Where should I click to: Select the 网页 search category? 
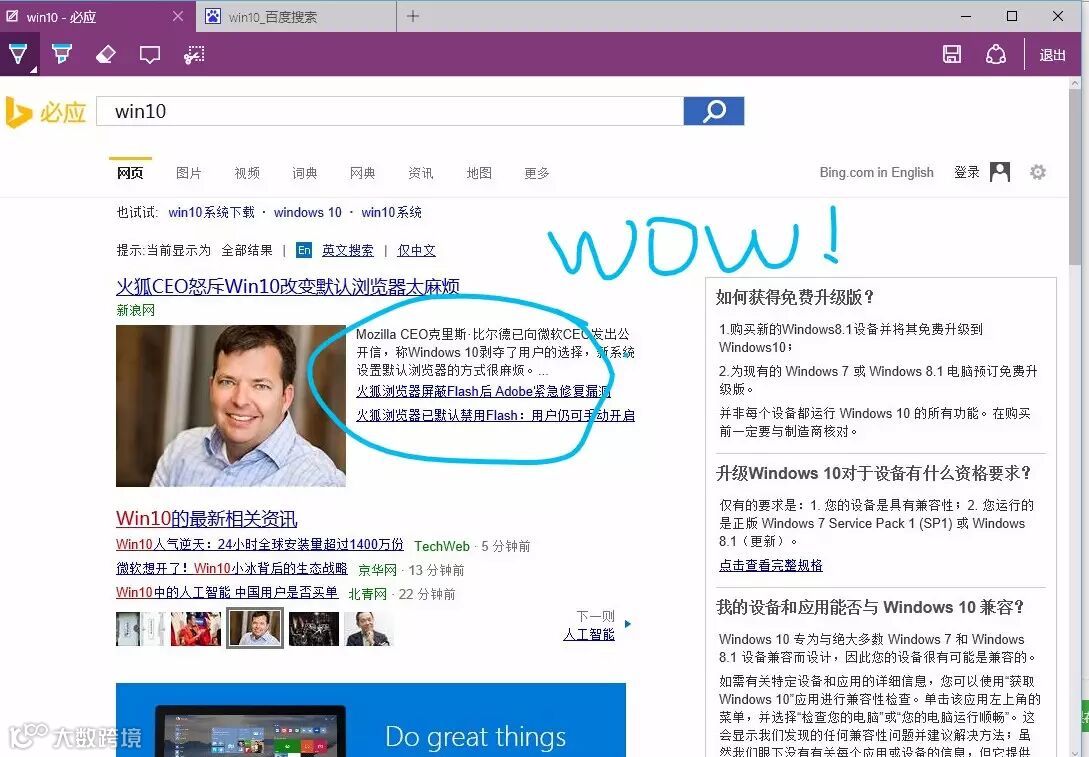point(130,173)
